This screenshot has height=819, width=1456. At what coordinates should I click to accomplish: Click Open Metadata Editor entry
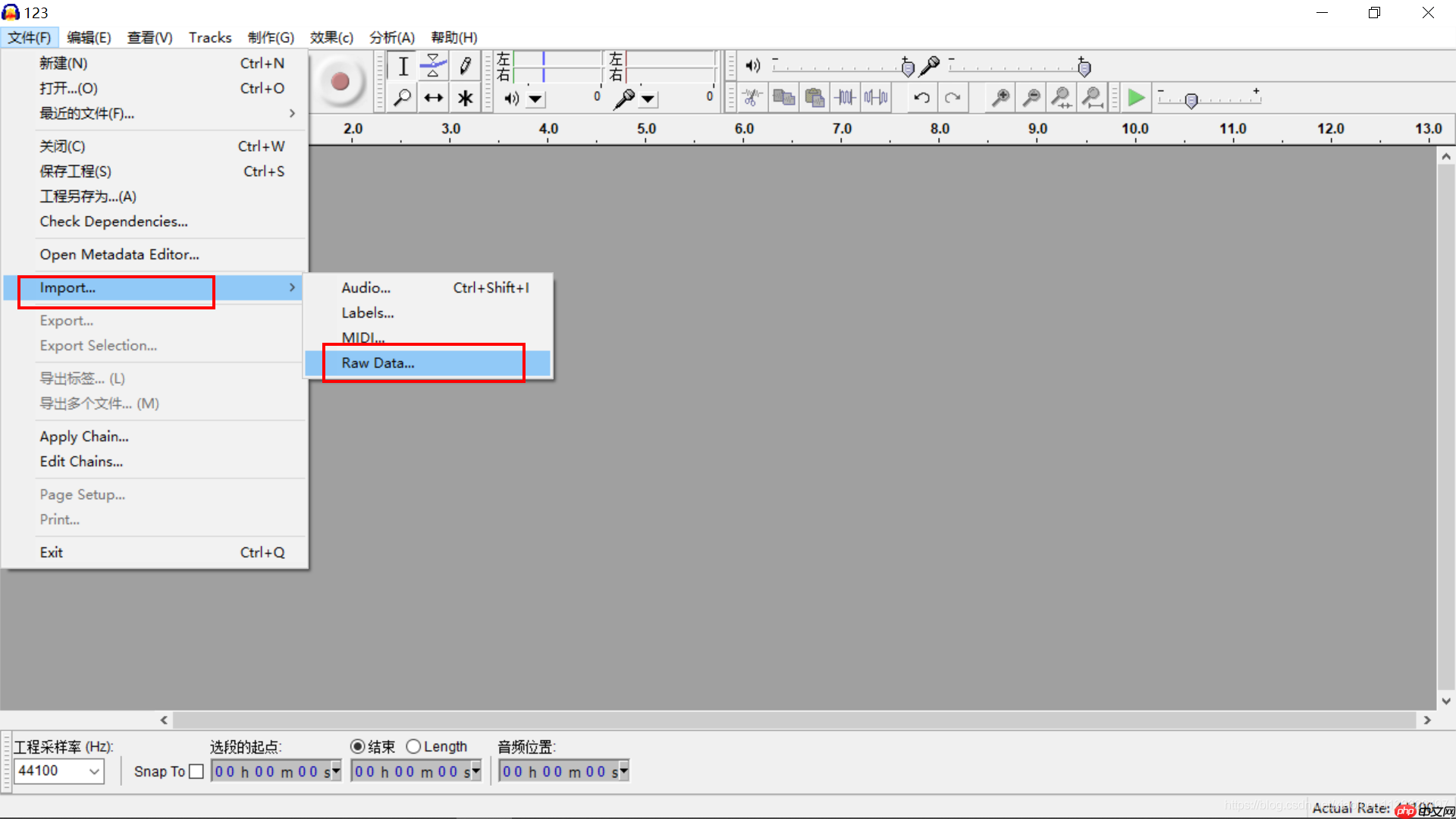click(120, 255)
